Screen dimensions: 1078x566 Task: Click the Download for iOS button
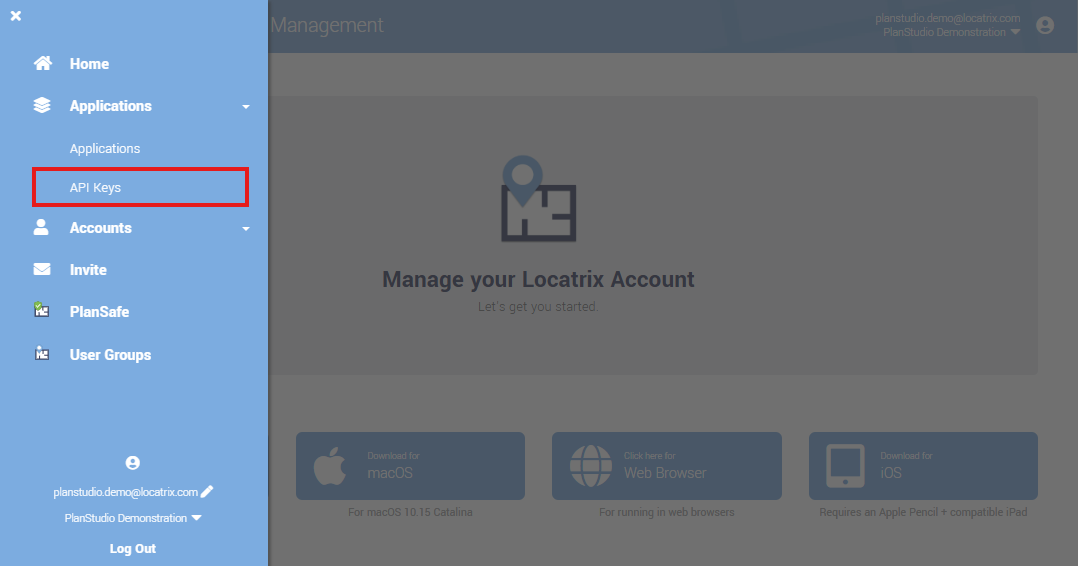pyautogui.click(x=923, y=466)
